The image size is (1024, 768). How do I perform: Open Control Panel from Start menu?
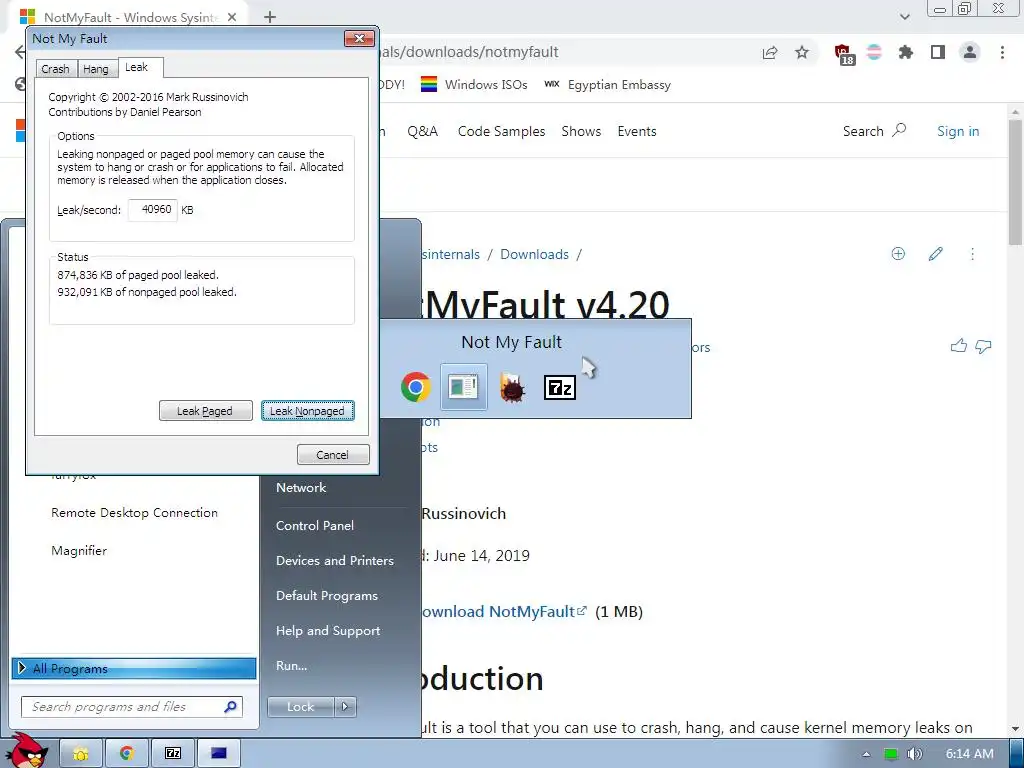(x=315, y=525)
